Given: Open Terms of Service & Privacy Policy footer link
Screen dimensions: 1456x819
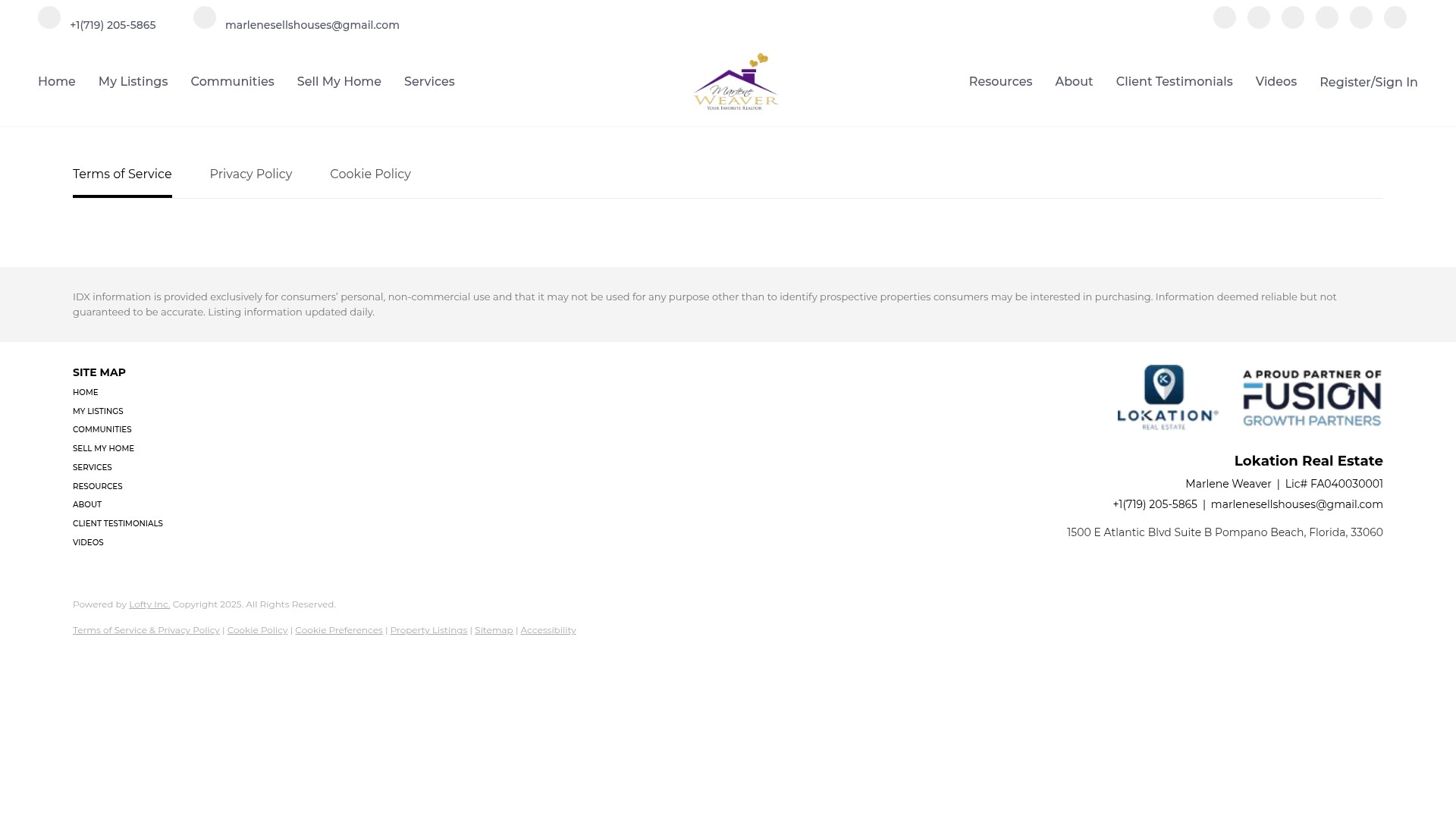Looking at the screenshot, I should click(146, 630).
